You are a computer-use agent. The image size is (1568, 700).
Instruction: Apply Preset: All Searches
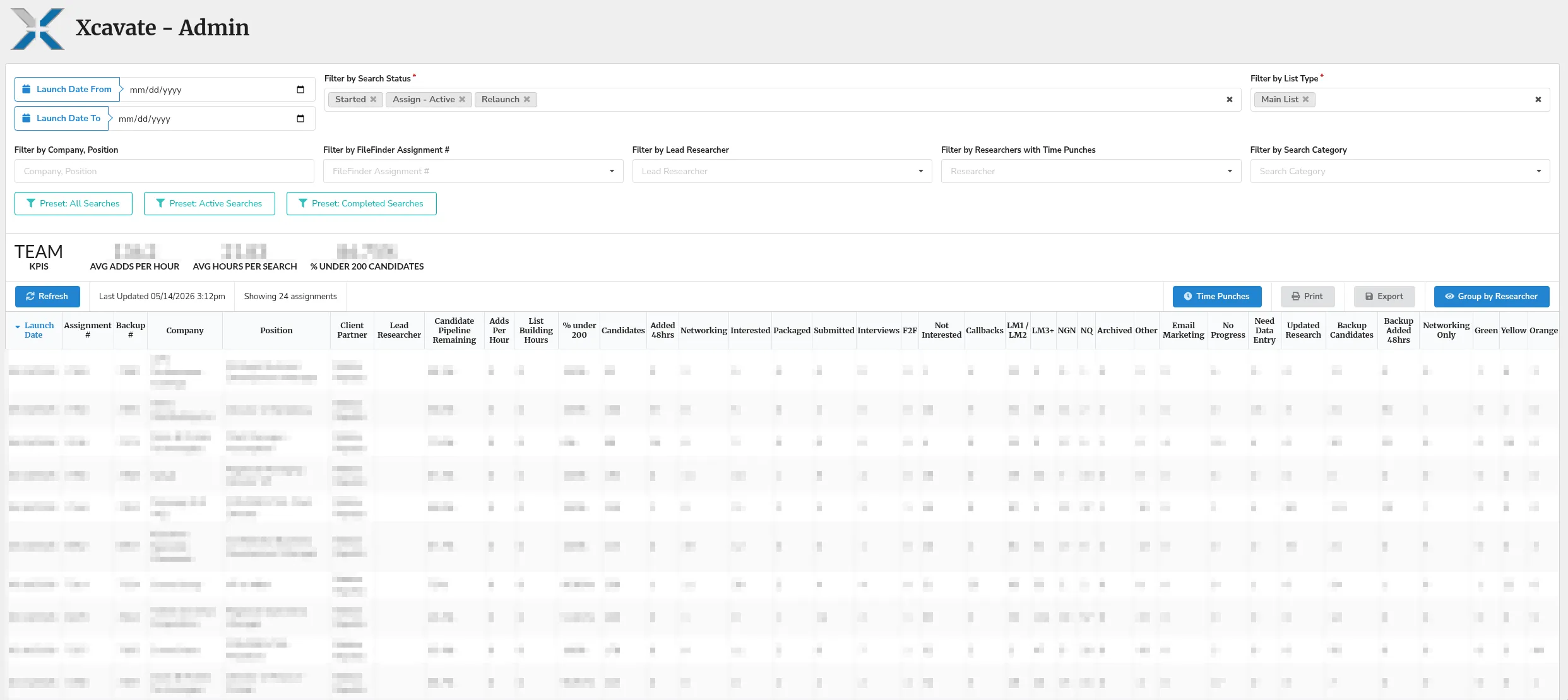[73, 203]
